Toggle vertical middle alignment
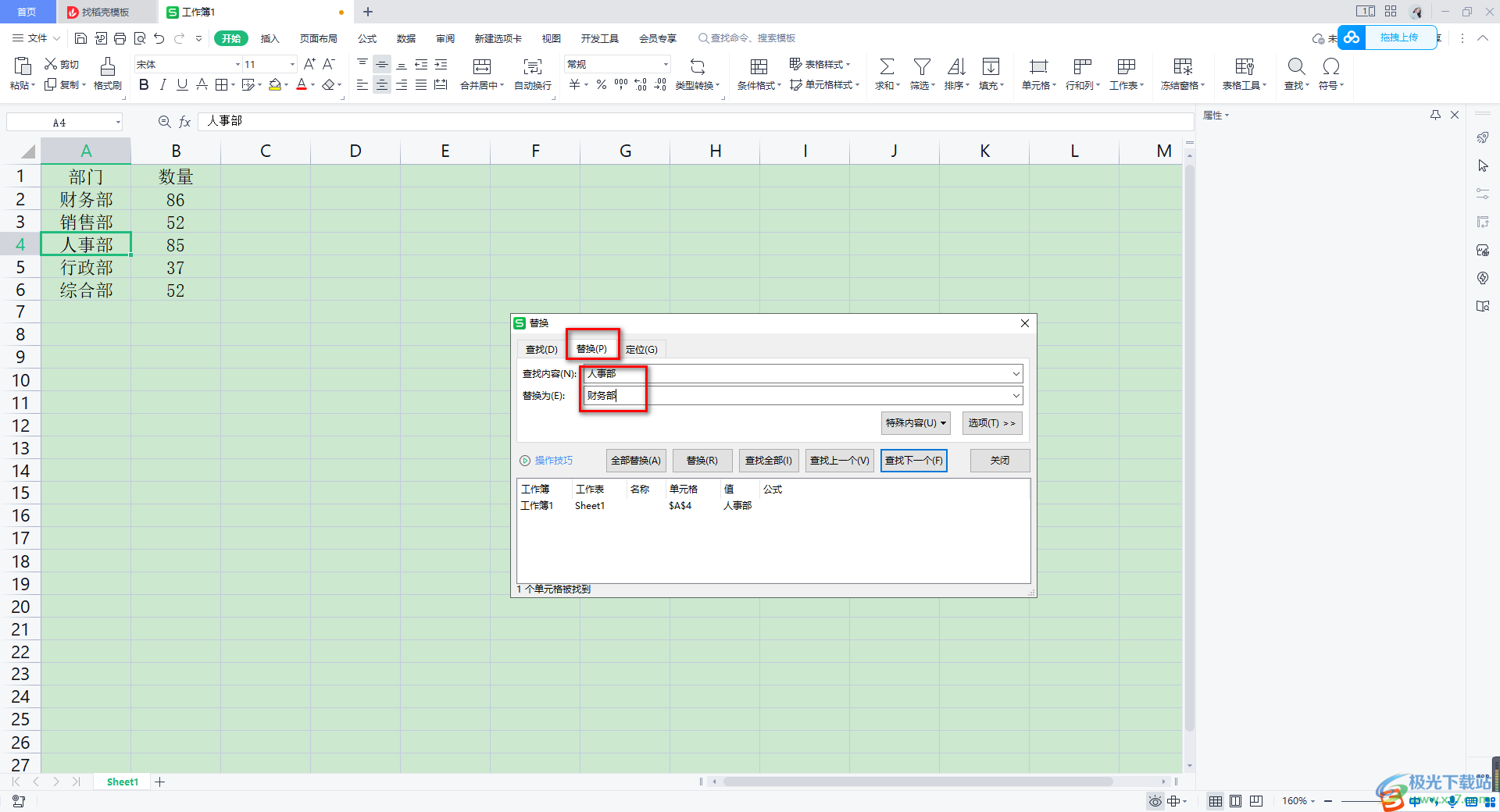 [x=382, y=64]
